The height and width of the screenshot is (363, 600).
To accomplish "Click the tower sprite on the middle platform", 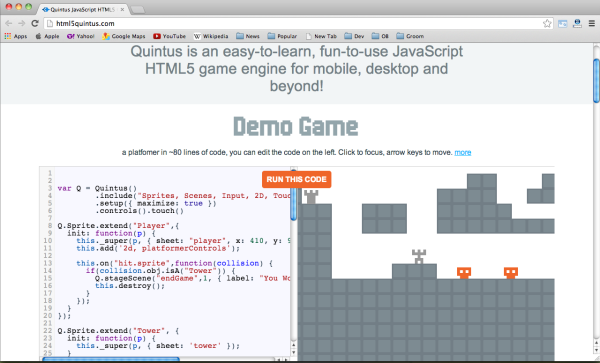I will click(419, 257).
